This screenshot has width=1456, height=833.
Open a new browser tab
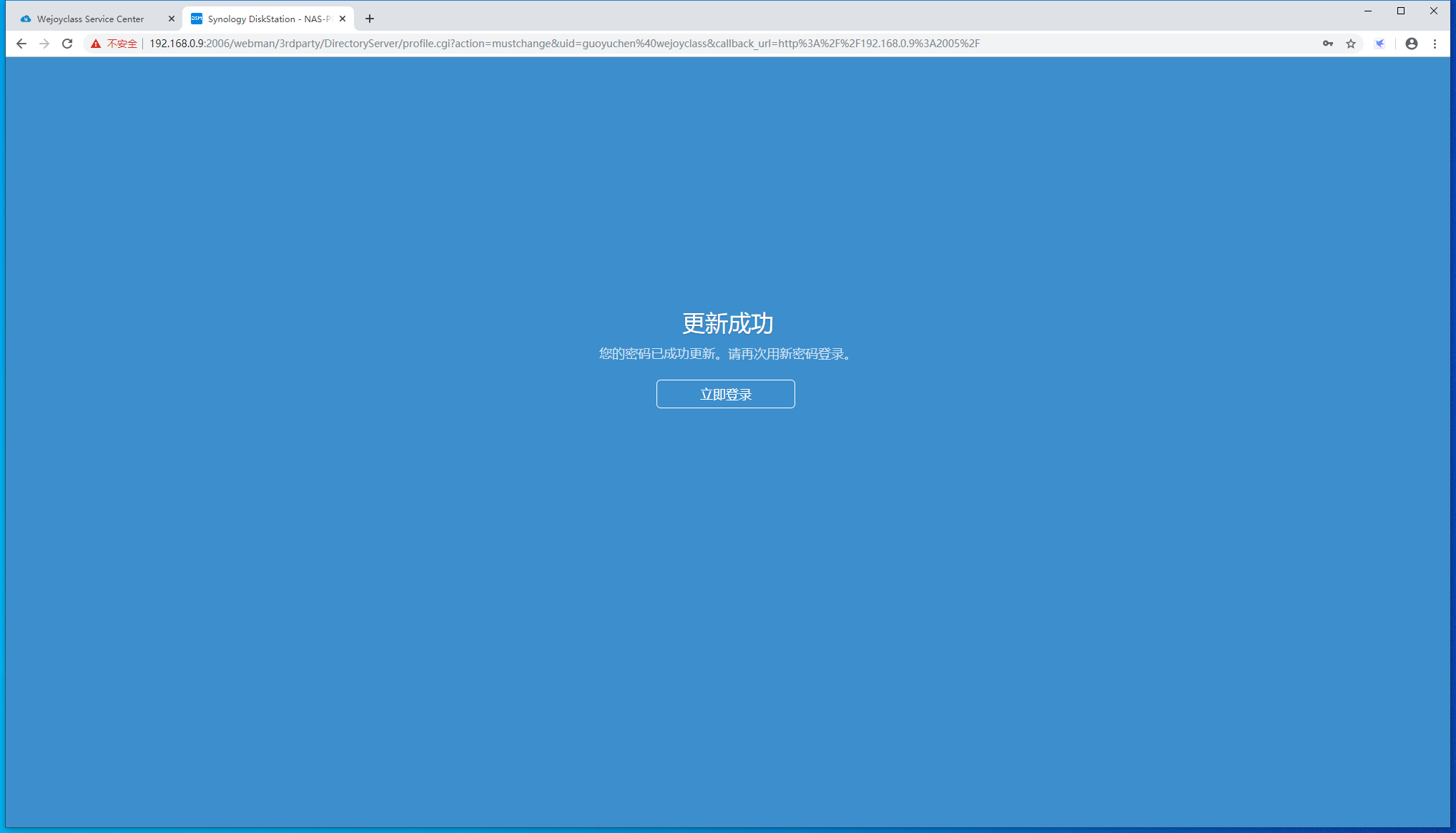tap(370, 19)
